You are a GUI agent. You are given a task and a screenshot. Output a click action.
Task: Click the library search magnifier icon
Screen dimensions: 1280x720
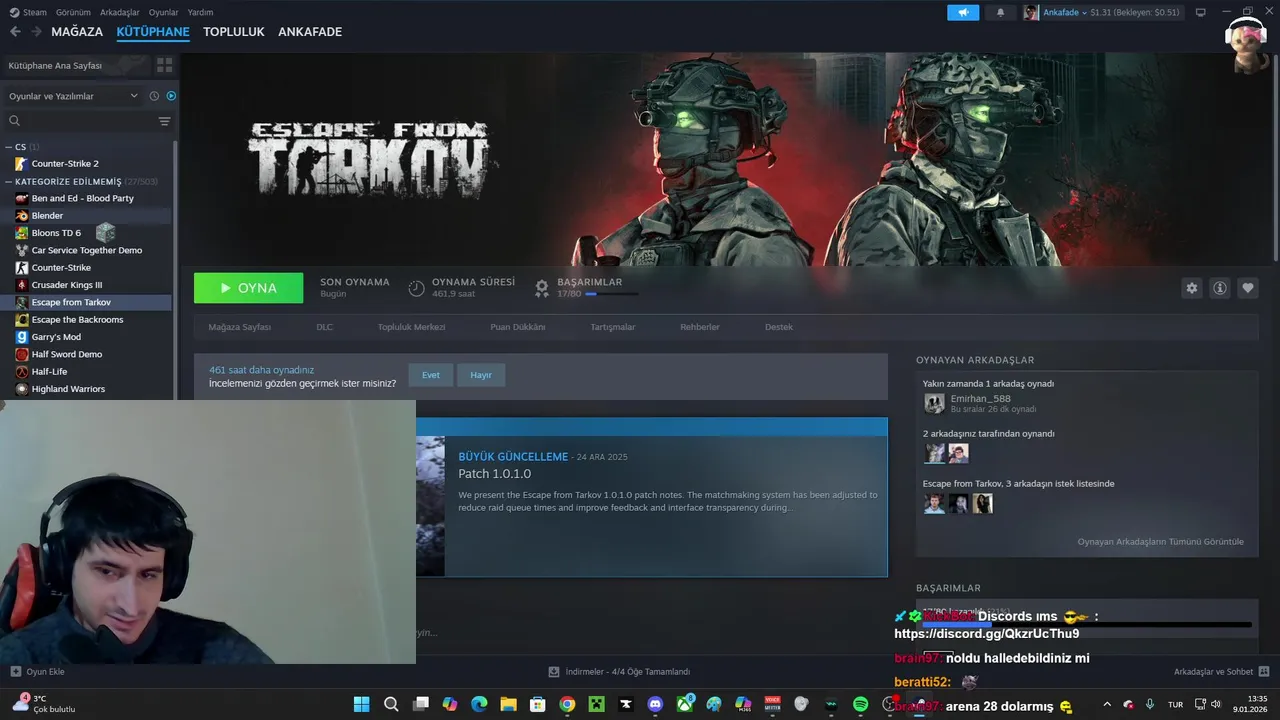point(15,121)
